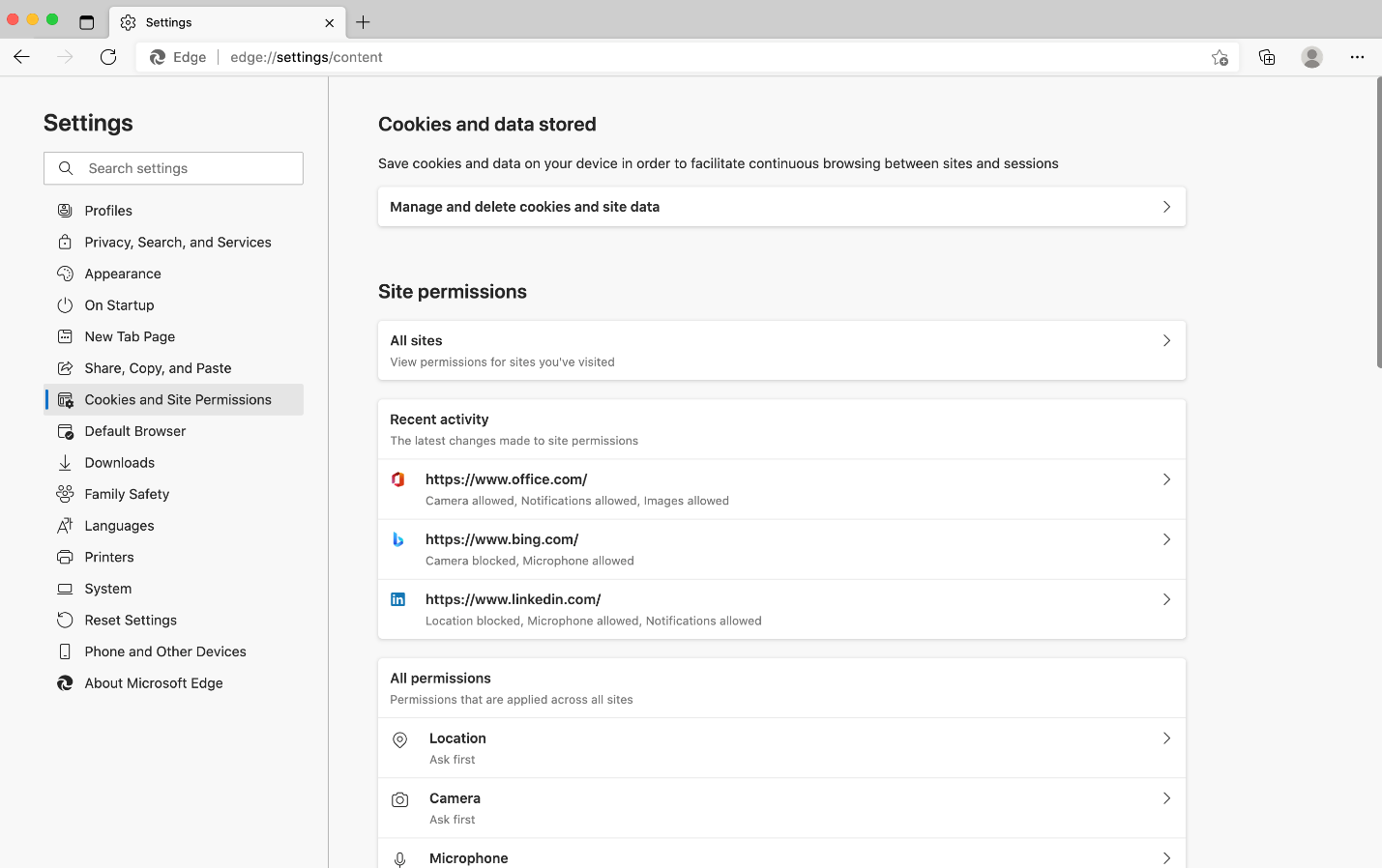Click the Camera icon under All permissions
This screenshot has height=868, width=1382.
point(399,799)
